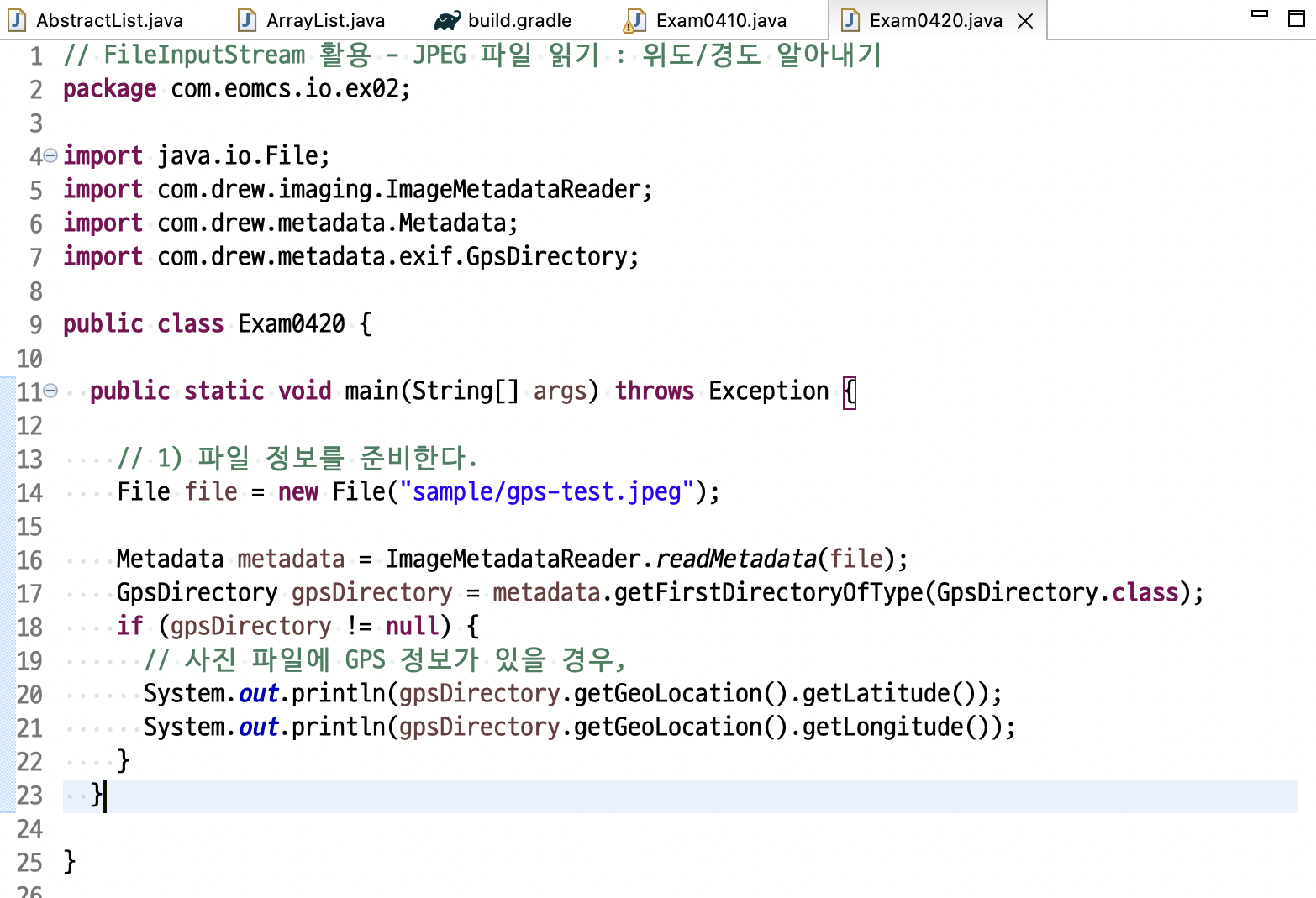Click the GPS comment on line 19
Screen dimensions: 1316x898
(x=385, y=660)
